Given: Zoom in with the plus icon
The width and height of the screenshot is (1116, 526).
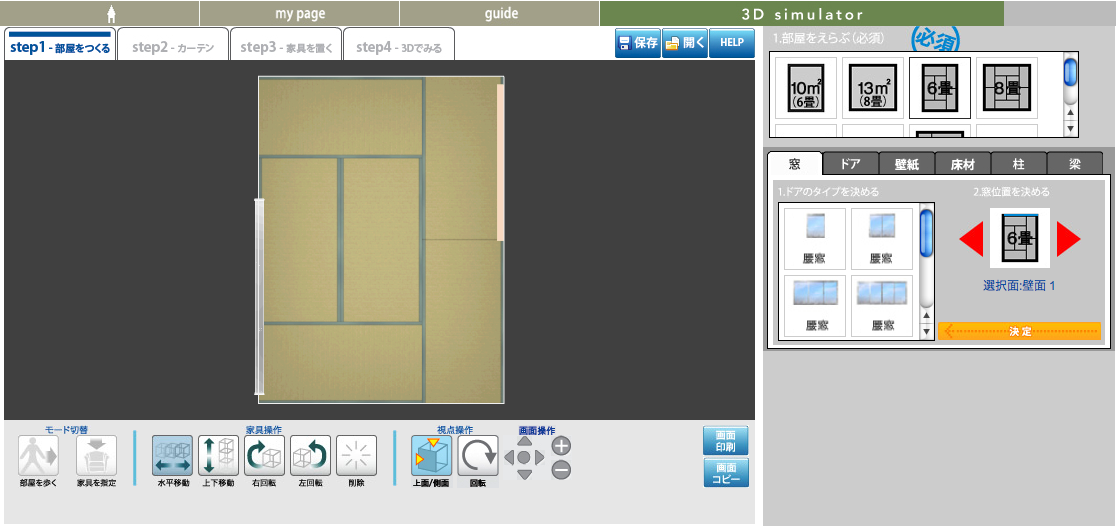Looking at the screenshot, I should click(562, 446).
